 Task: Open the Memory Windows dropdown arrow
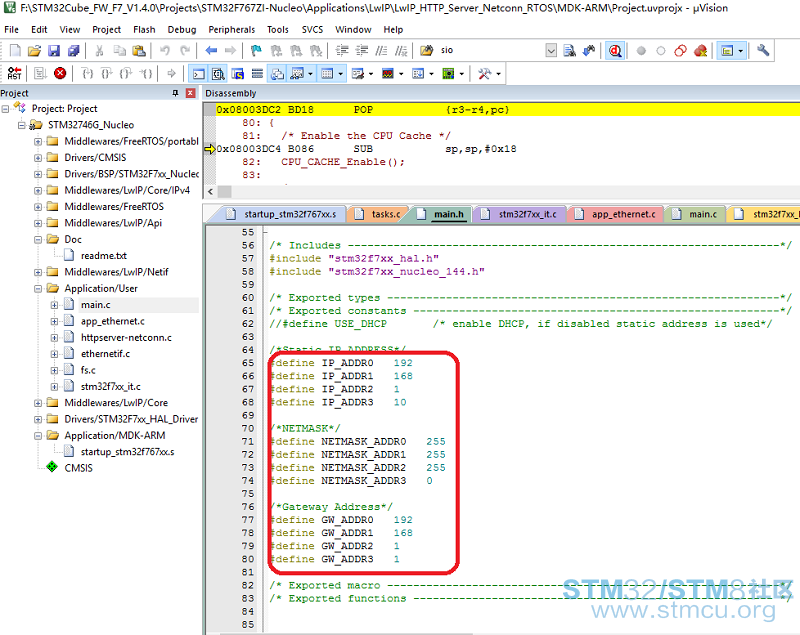click(340, 74)
